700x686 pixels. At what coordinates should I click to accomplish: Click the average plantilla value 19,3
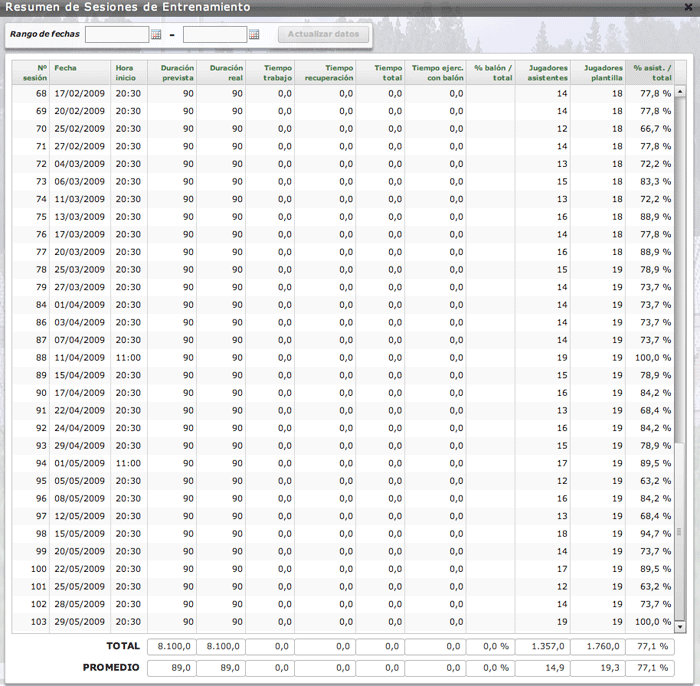[x=598, y=668]
